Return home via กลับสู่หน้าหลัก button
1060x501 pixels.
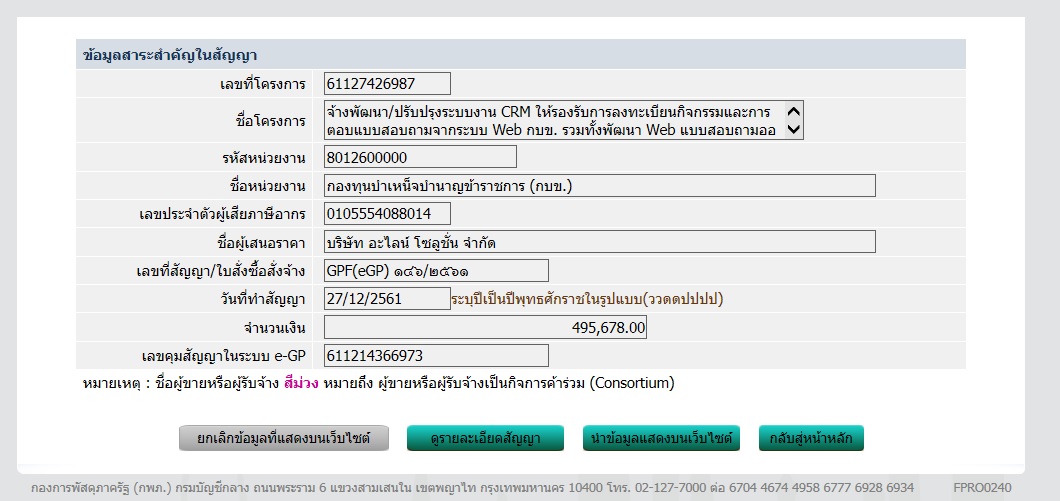click(810, 438)
